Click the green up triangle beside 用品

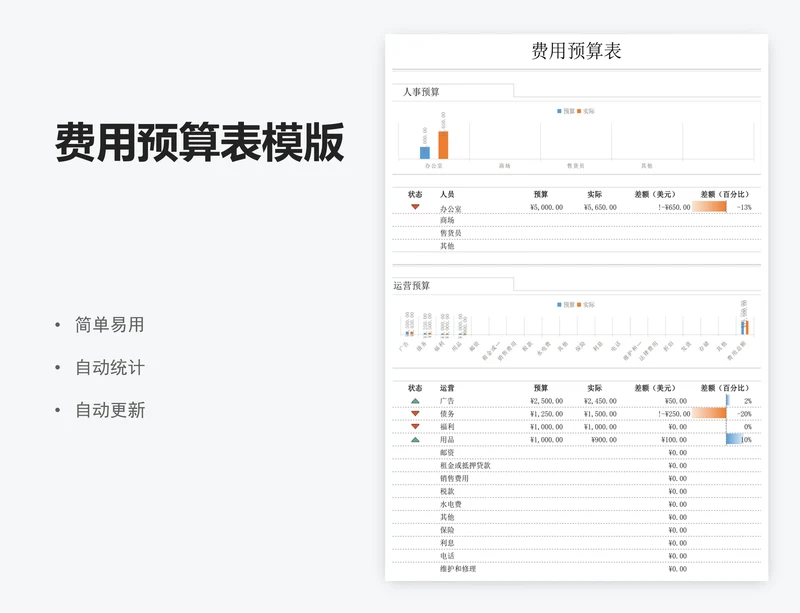point(415,439)
